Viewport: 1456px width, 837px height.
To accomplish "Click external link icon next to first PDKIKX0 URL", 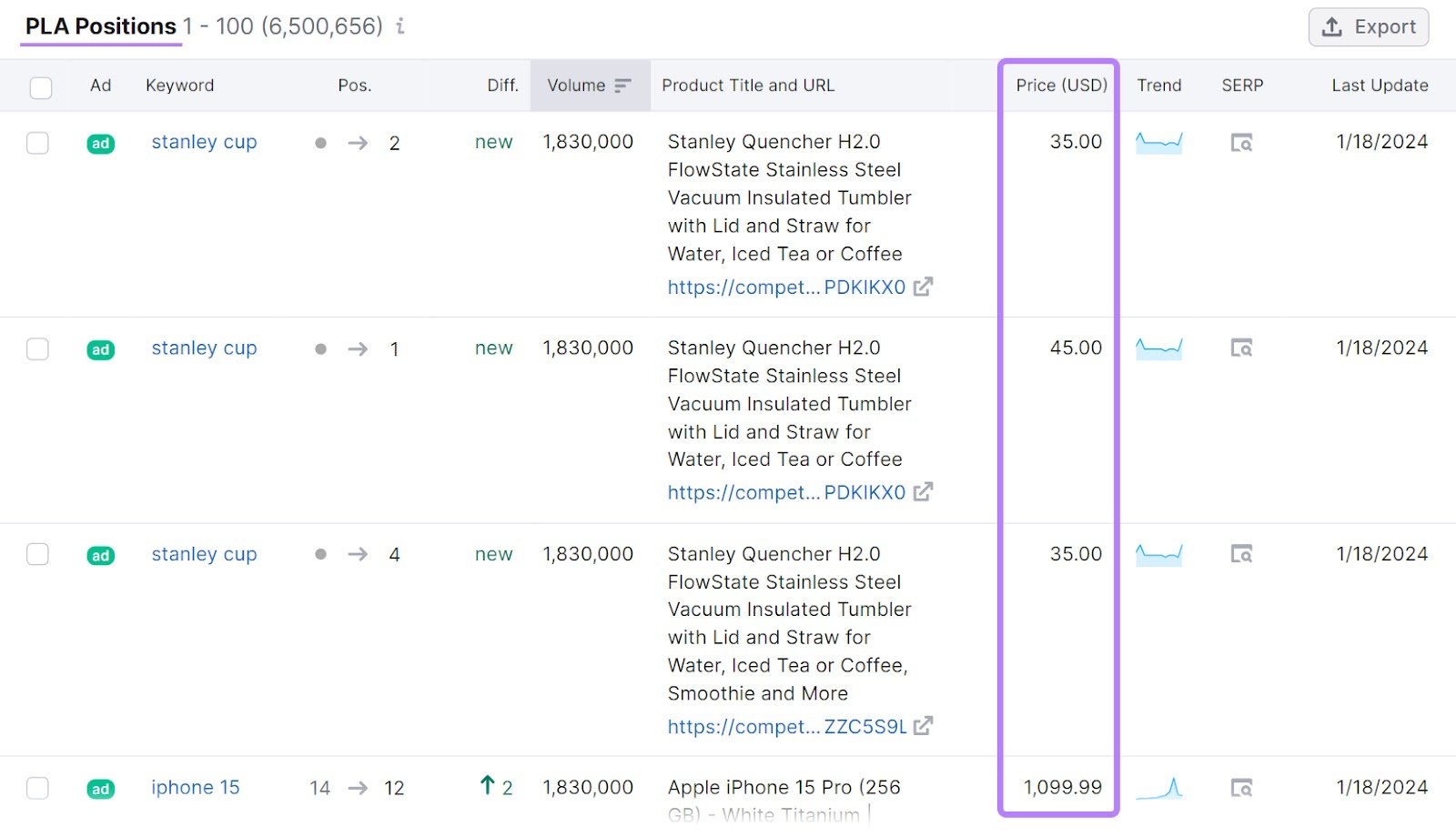I will coord(923,287).
